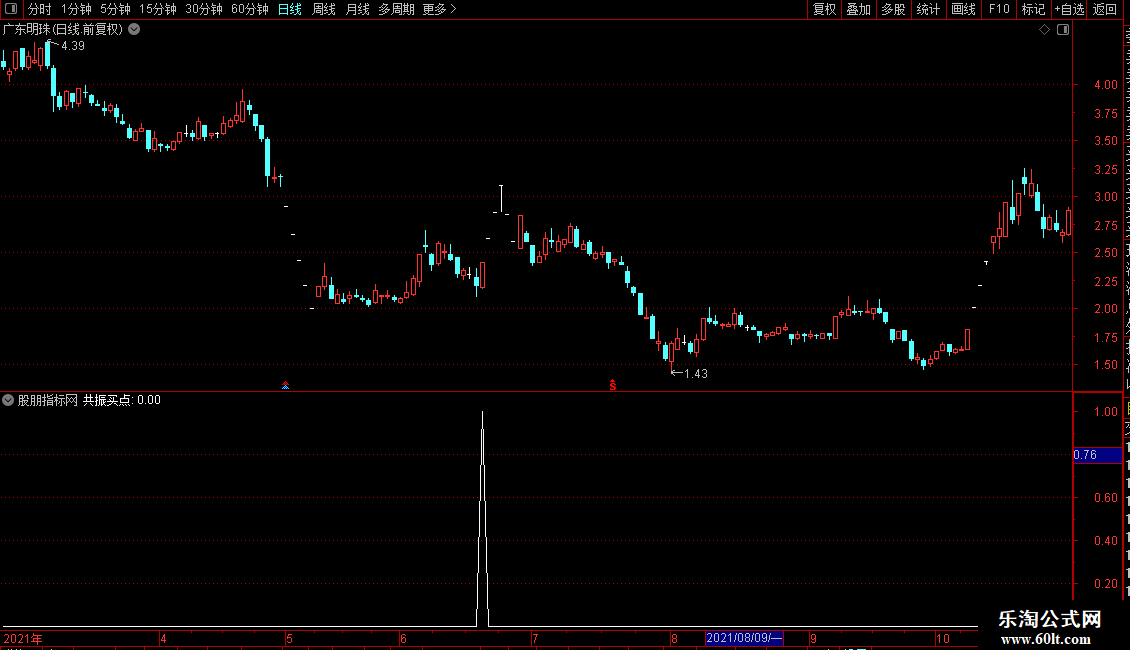Viewport: 1130px width, 650px height.
Task: Click the 复权 button
Action: (x=824, y=9)
